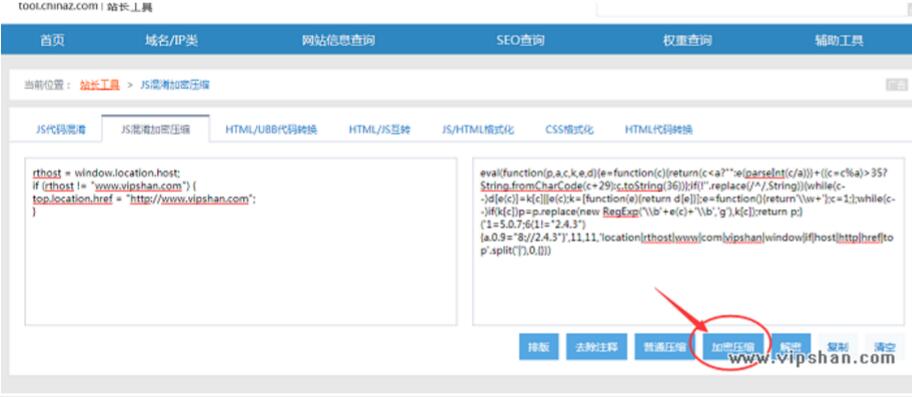Open the 权重查询 navigation menu

pyautogui.click(x=687, y=41)
